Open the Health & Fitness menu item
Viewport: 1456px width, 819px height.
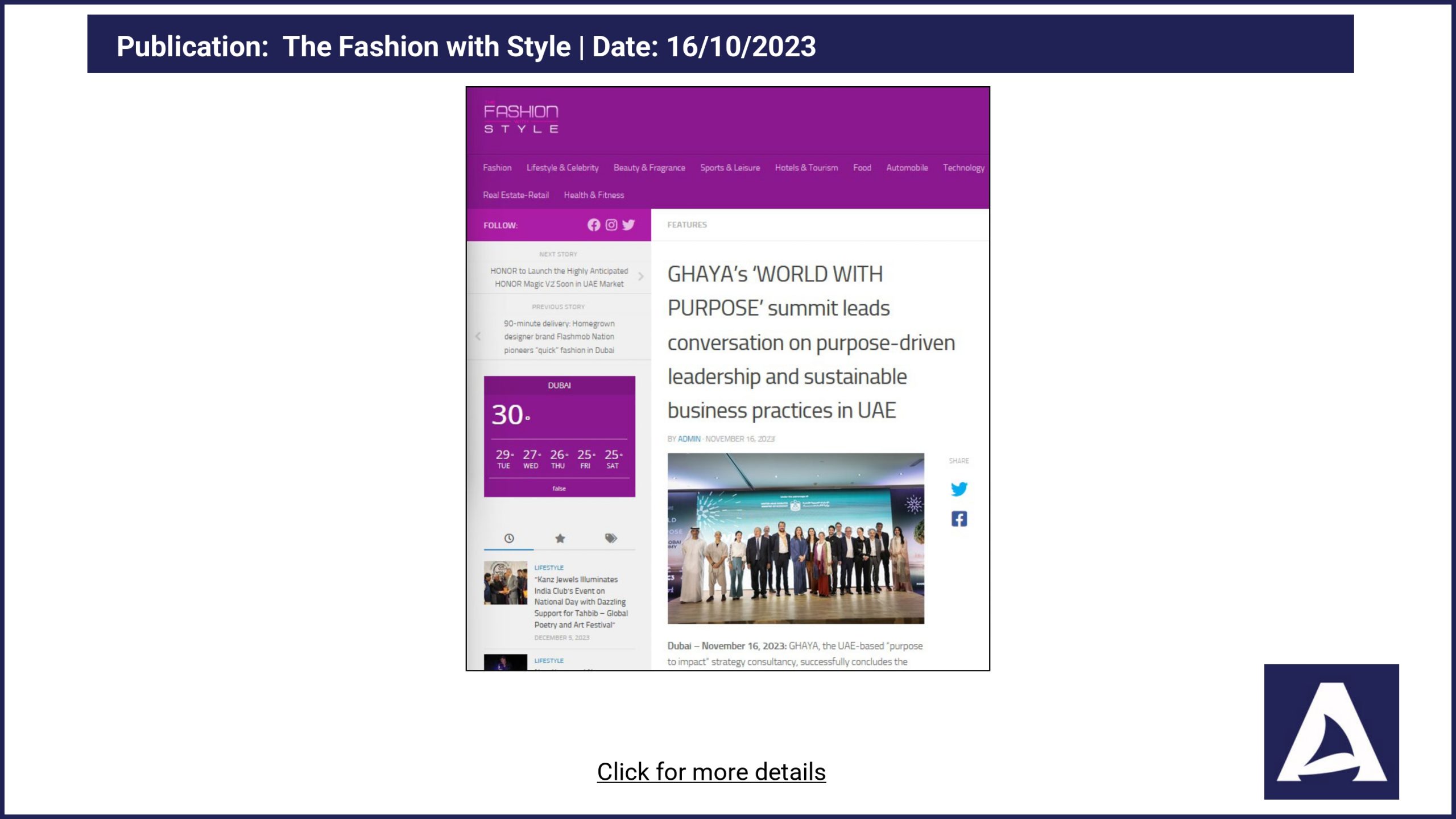coord(594,195)
